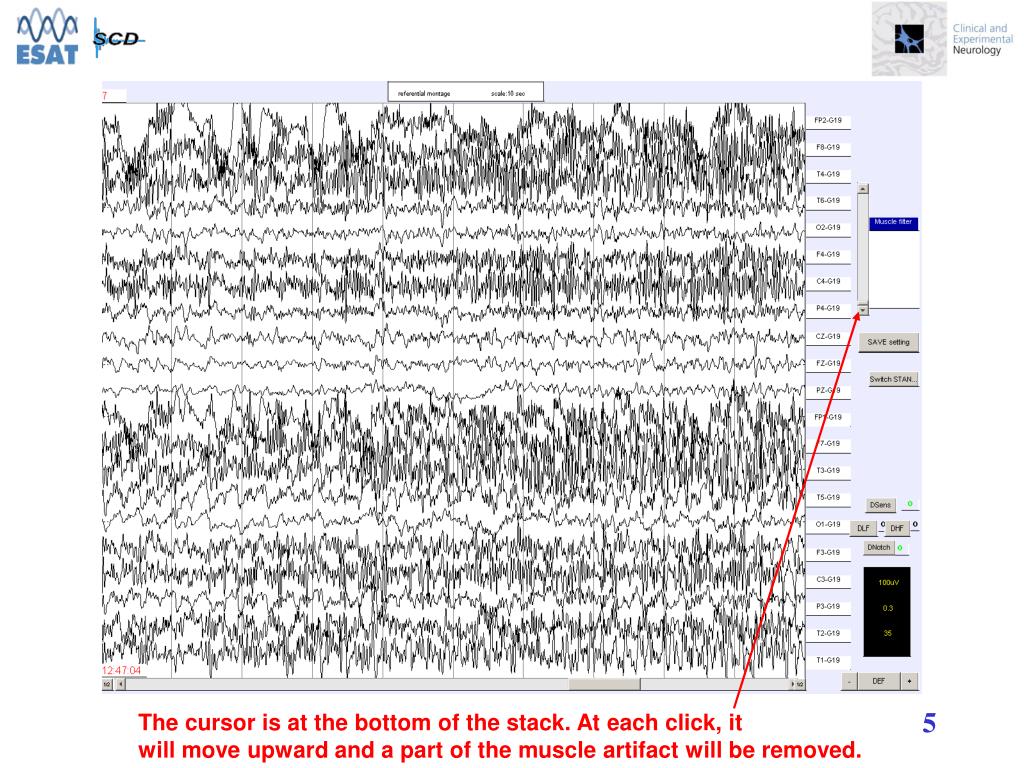1024x768 pixels.
Task: Select the P3-G19 channel label
Action: [828, 607]
